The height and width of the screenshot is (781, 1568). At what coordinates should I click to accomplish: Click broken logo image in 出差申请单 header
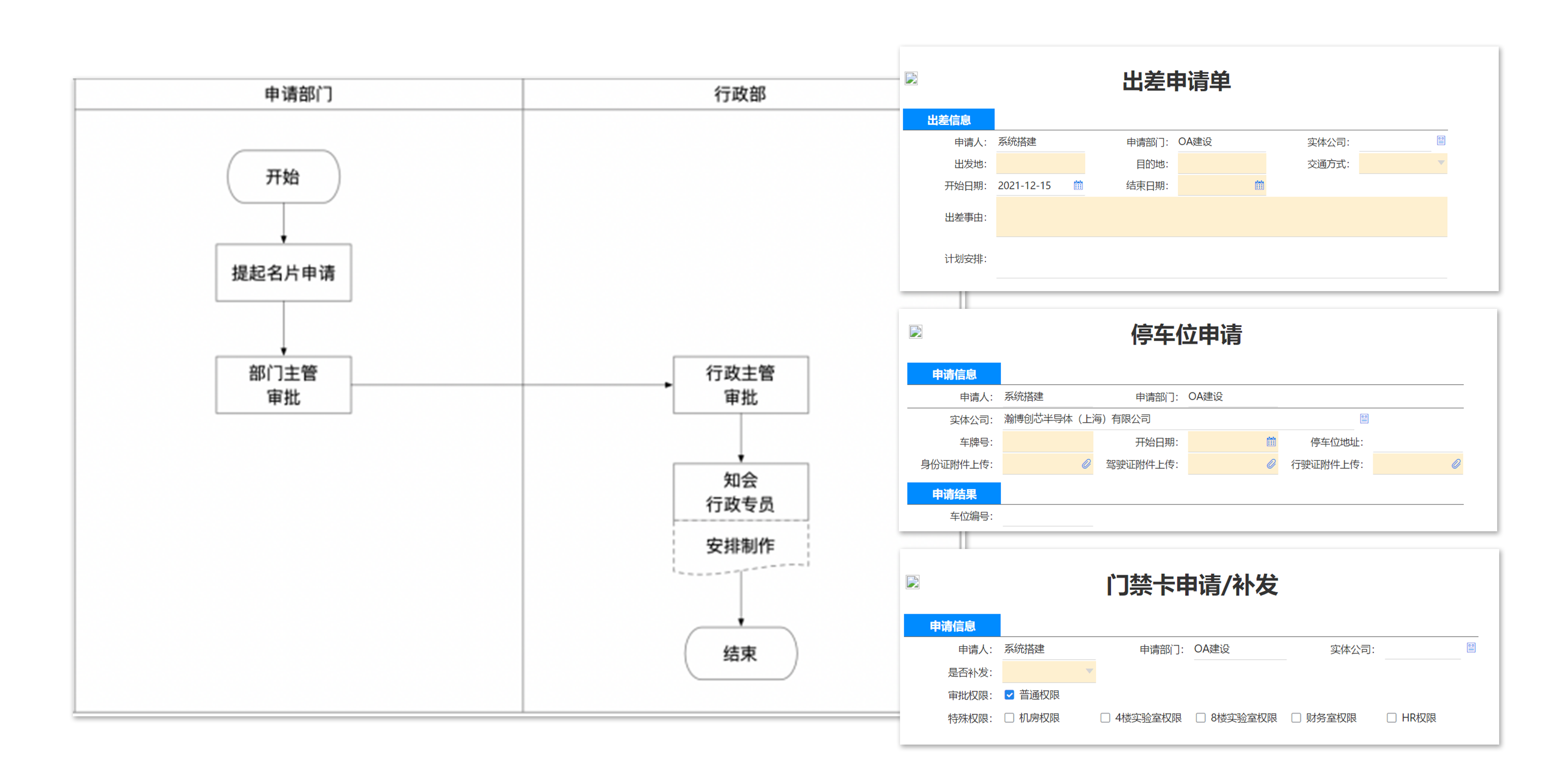coord(911,78)
